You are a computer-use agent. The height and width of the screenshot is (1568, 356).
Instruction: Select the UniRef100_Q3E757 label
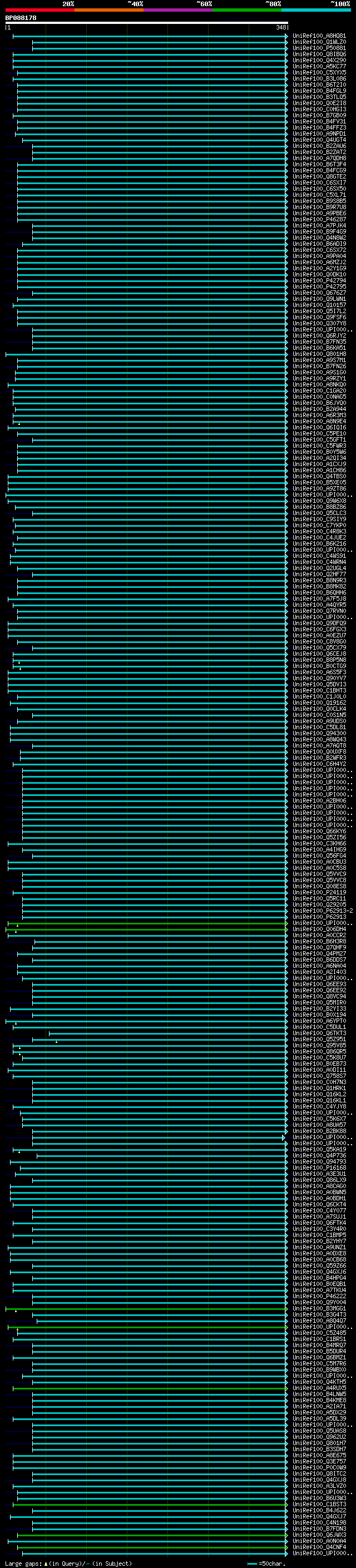pos(319,1461)
